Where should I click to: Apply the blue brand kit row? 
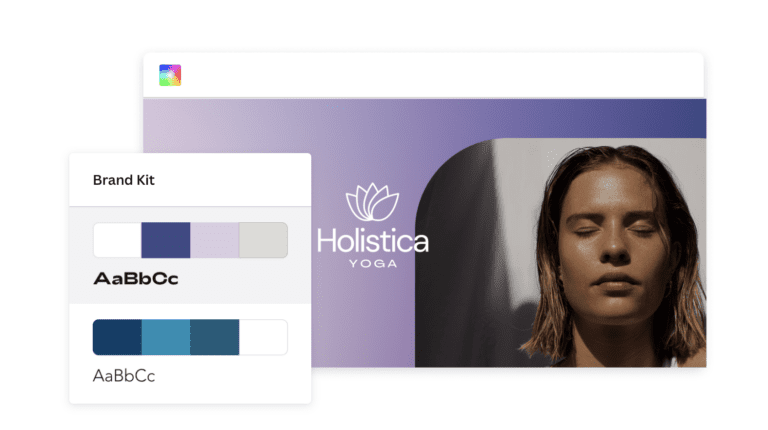pos(190,353)
